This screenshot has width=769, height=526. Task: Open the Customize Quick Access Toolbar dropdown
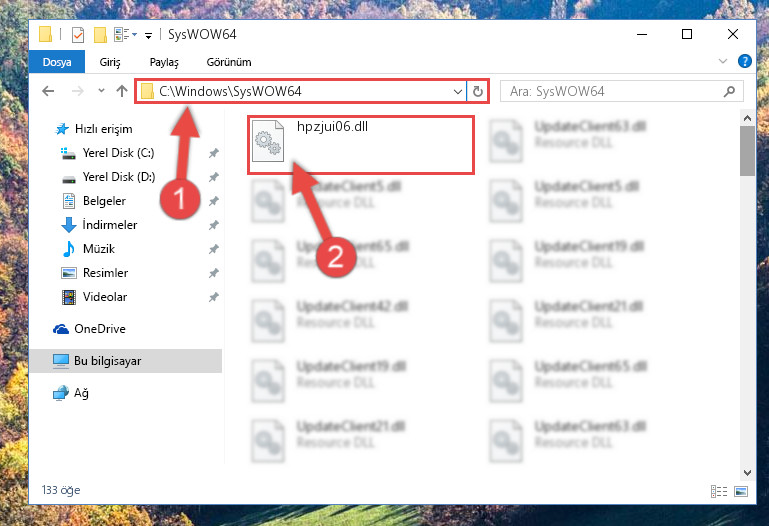coord(148,35)
